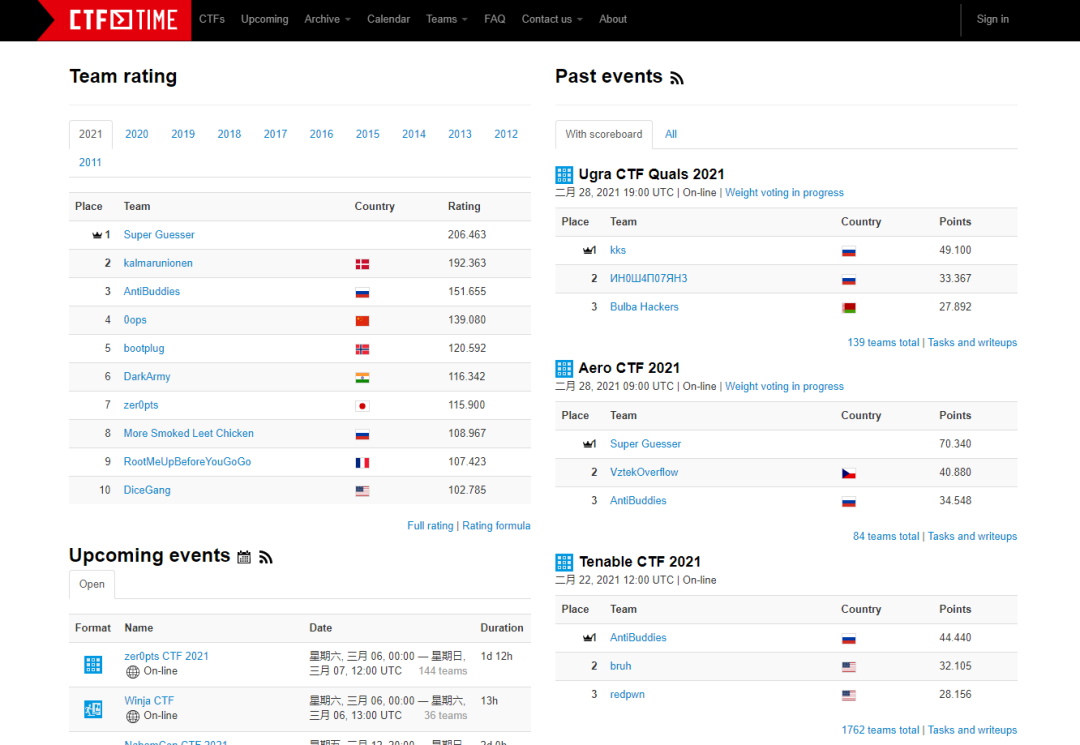Open bruh team page

(620, 667)
